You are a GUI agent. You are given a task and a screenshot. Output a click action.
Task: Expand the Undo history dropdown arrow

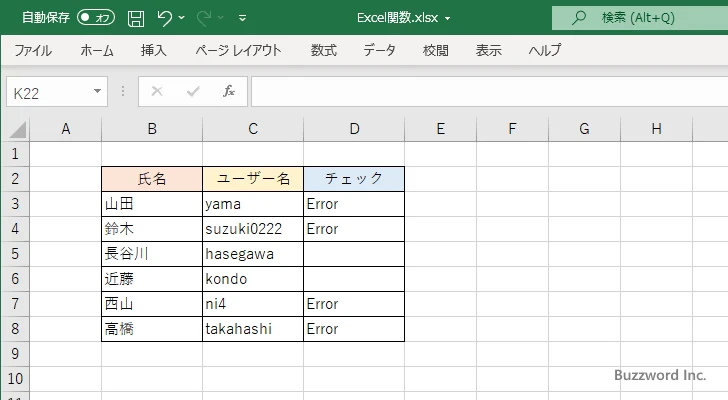point(183,18)
